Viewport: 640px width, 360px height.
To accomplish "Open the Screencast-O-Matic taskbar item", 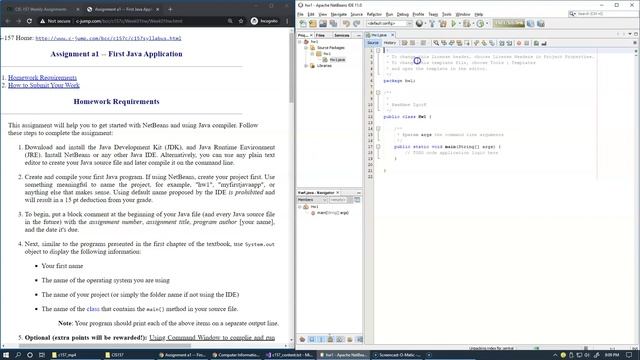I will pos(399,355).
